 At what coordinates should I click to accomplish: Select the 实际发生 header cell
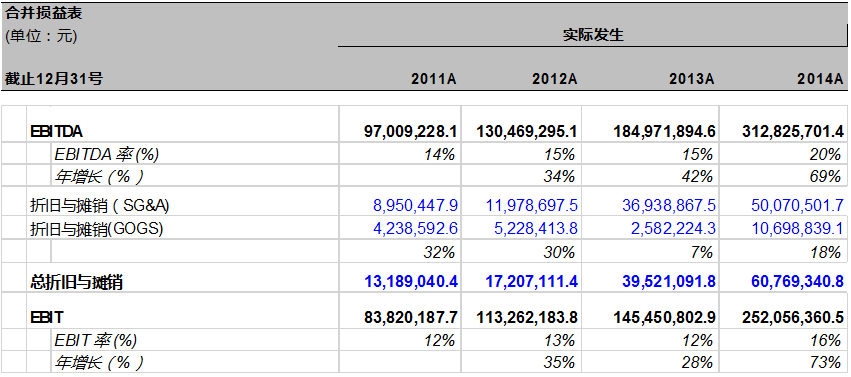pyautogui.click(x=593, y=36)
